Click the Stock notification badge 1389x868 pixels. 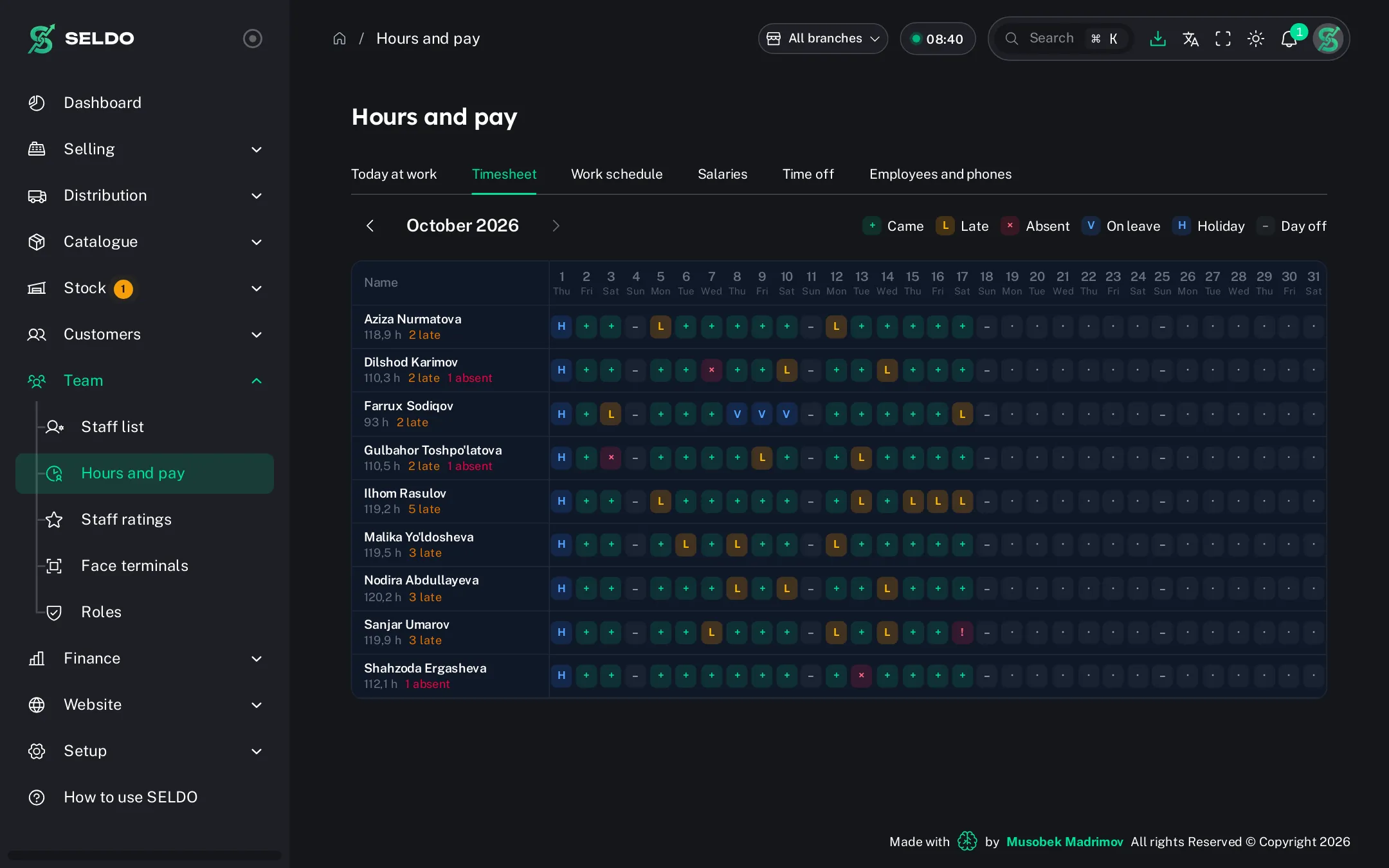tap(123, 289)
